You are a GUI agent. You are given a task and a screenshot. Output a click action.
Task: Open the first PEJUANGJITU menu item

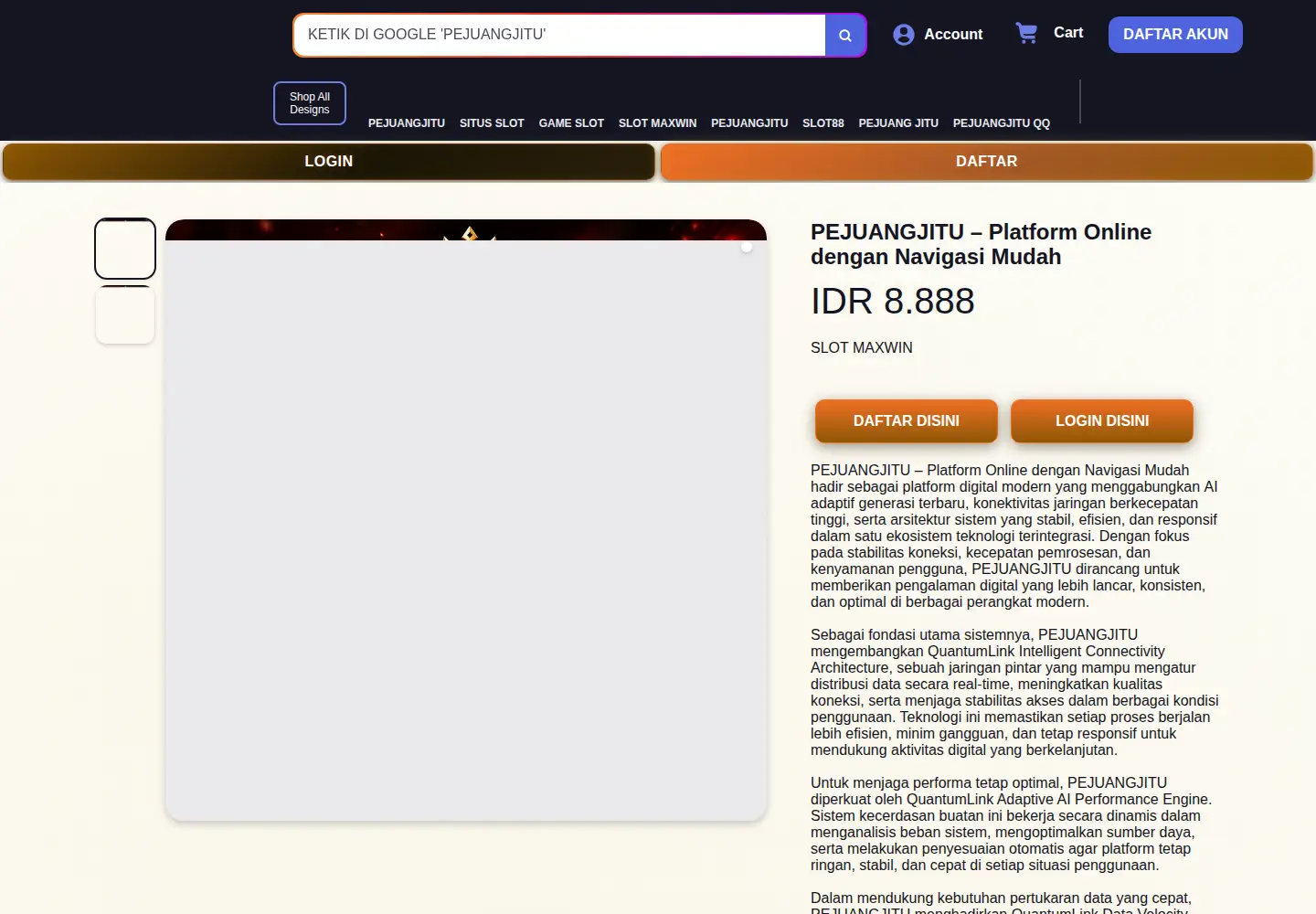click(x=407, y=123)
